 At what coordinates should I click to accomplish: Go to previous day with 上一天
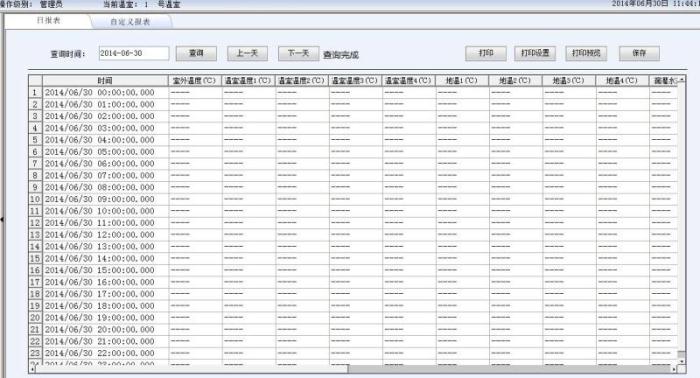tap(247, 54)
